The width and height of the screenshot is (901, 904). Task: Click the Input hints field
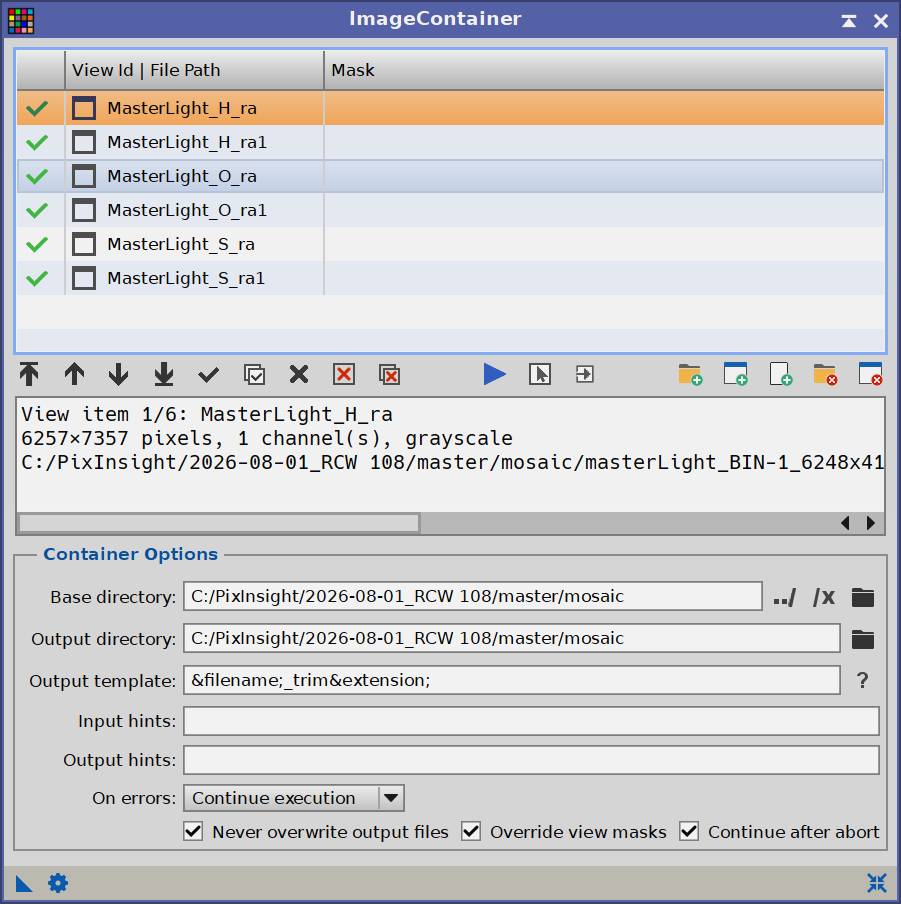[531, 721]
